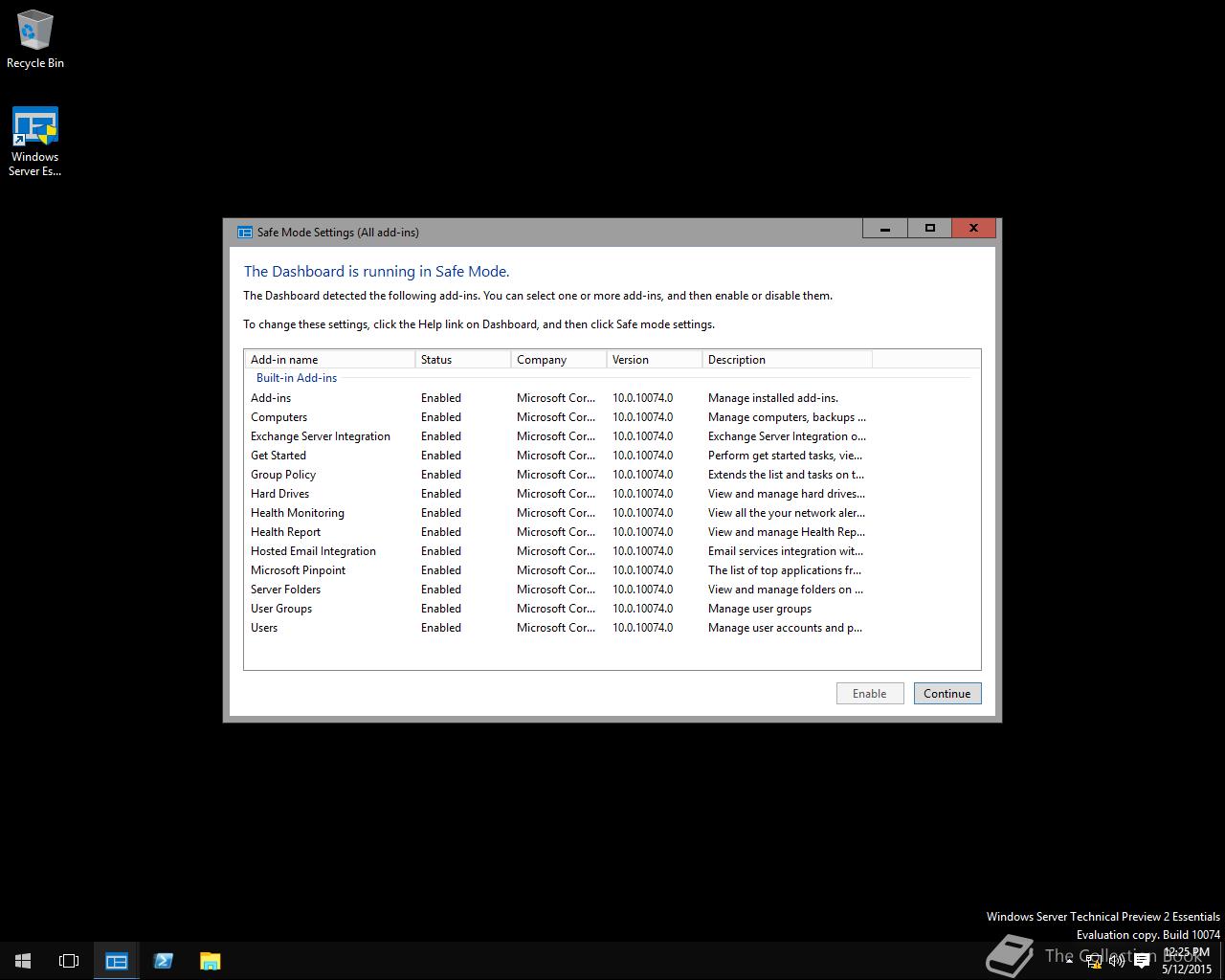Image resolution: width=1225 pixels, height=980 pixels.
Task: Sort by Status column header
Action: click(463, 360)
